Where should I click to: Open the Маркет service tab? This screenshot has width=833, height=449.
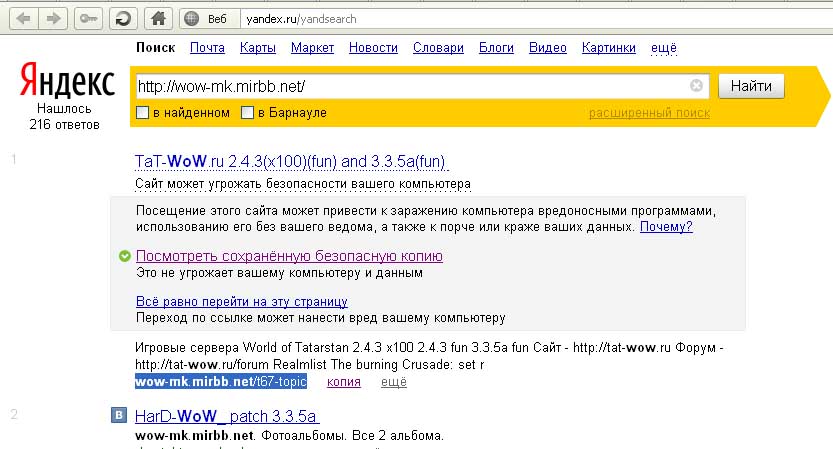click(312, 48)
